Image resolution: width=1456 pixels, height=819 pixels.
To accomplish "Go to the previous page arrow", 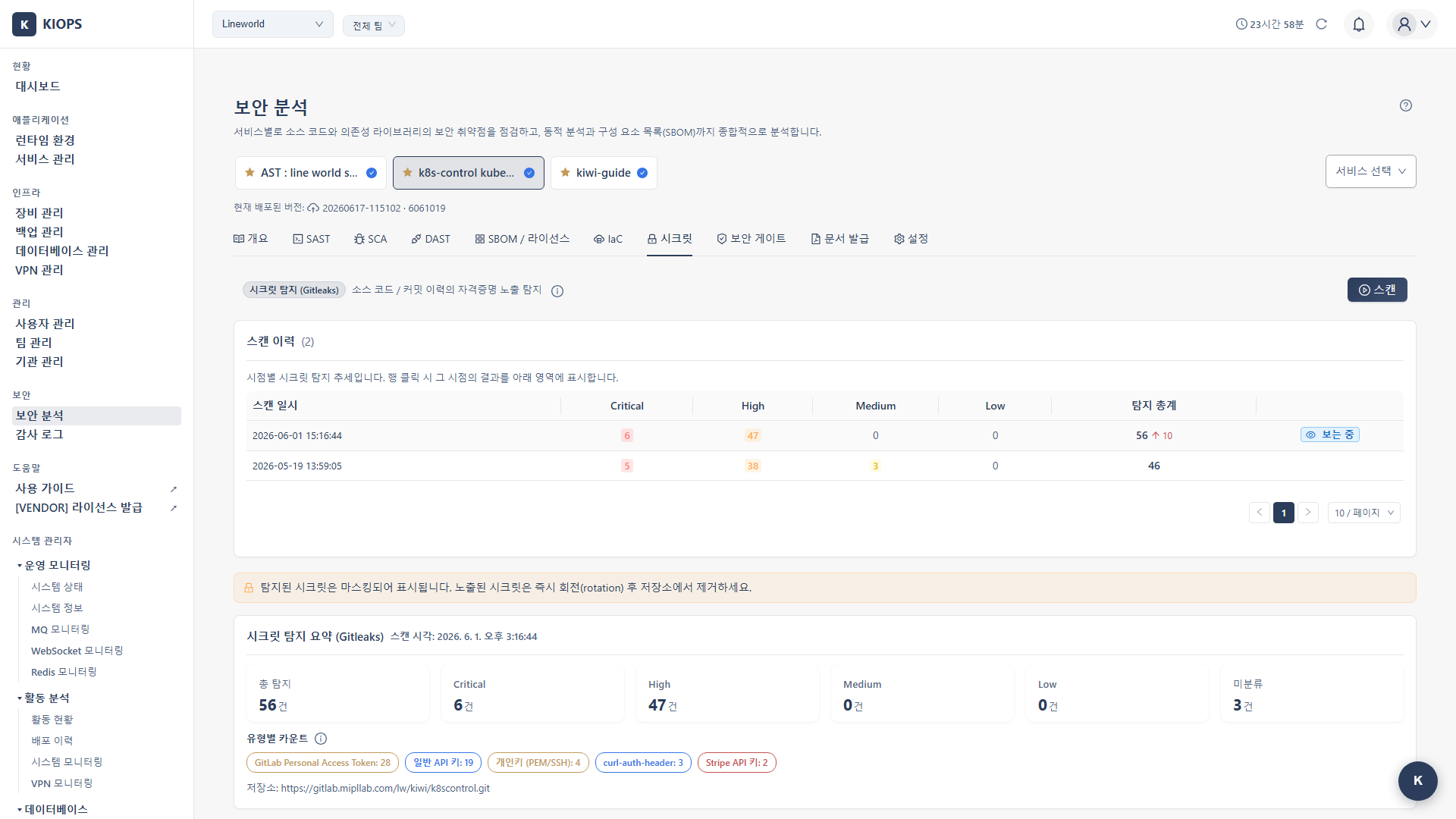I will pyautogui.click(x=1260, y=513).
